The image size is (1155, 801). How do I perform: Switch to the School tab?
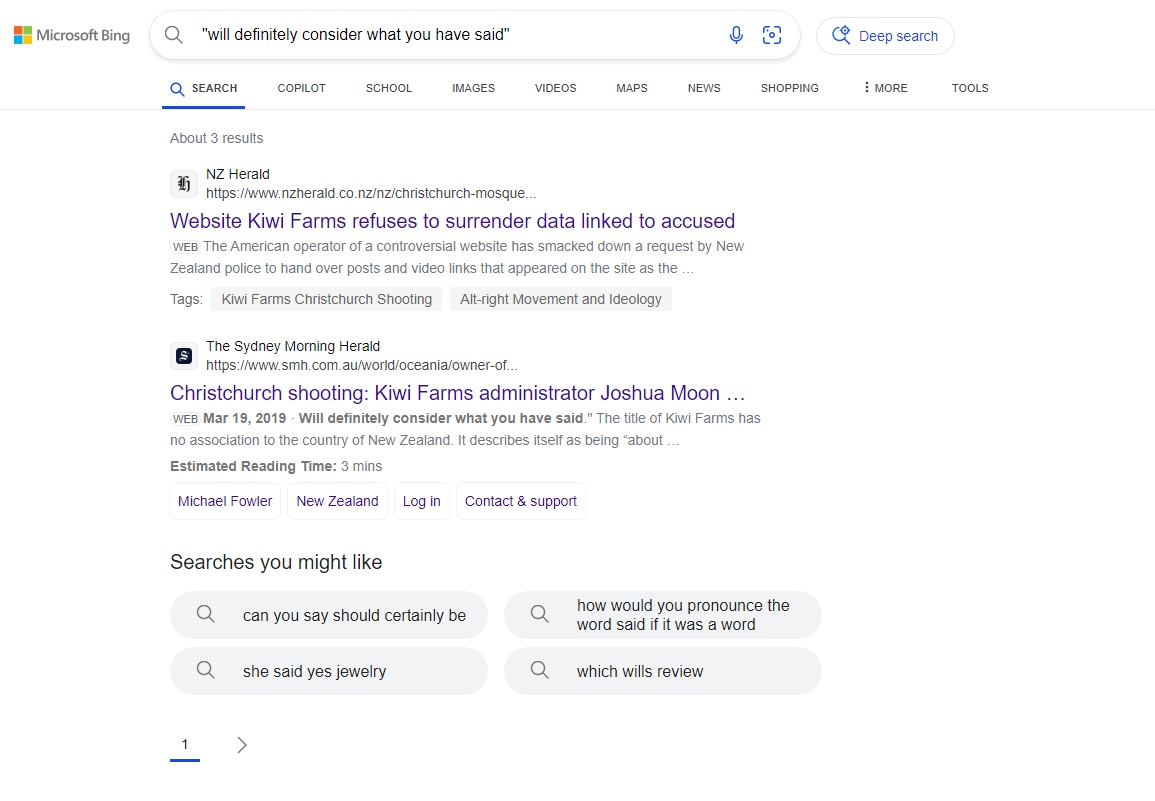389,88
